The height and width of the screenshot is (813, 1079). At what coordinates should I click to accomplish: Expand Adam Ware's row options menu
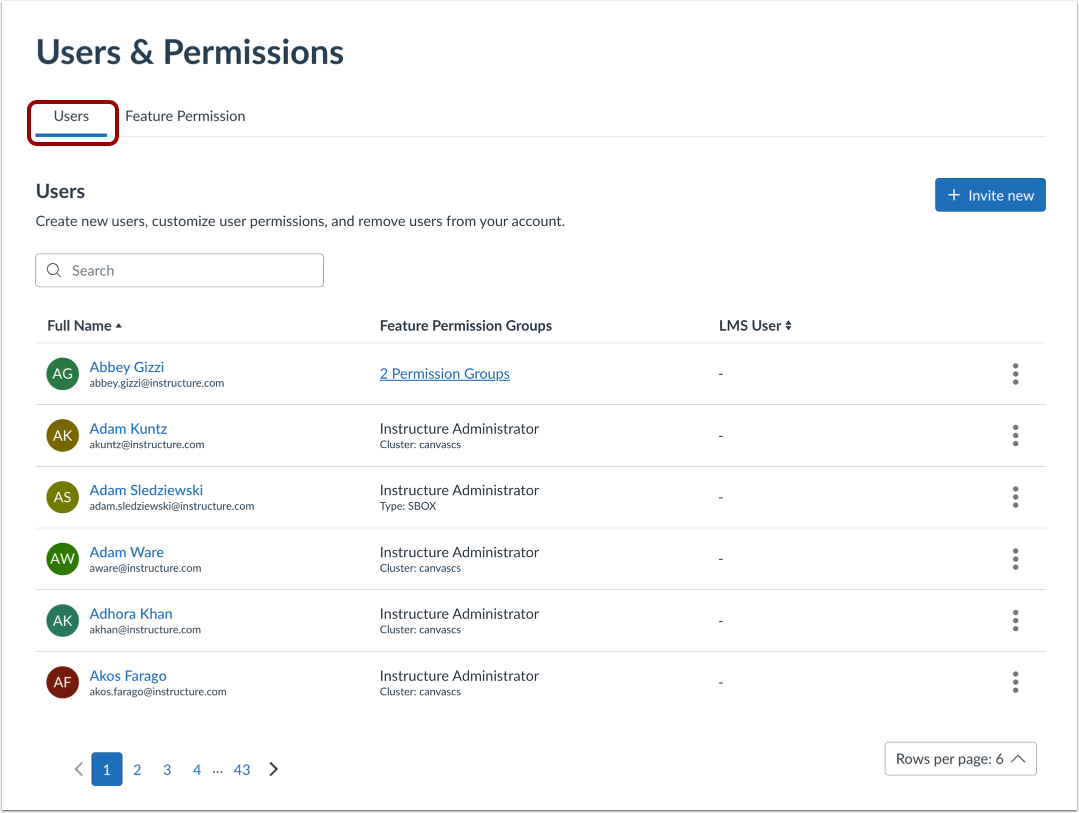[x=1015, y=558]
